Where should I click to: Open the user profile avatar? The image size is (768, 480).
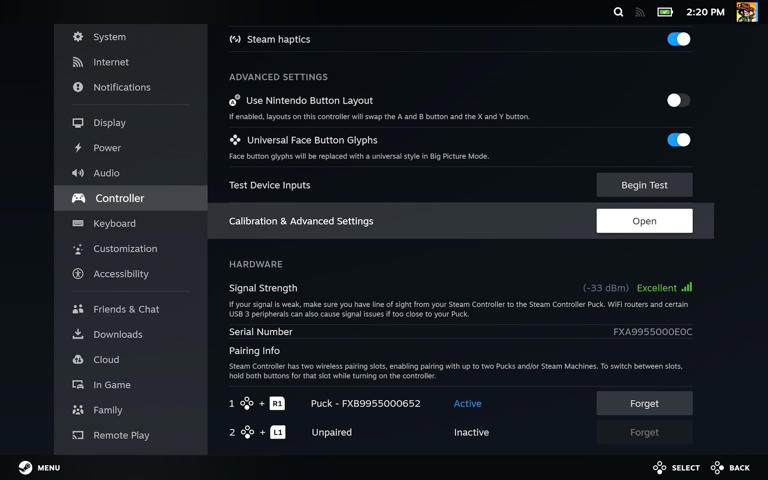(746, 12)
